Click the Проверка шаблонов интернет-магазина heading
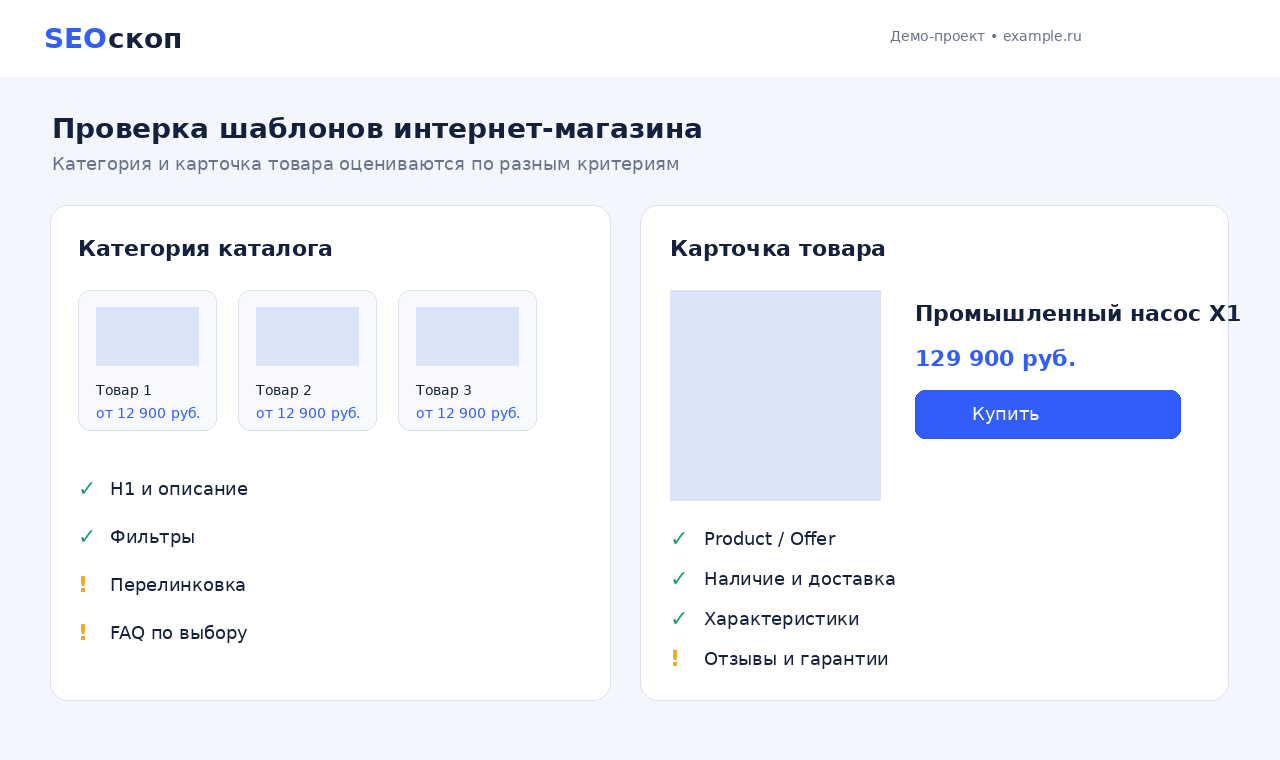 coord(377,129)
